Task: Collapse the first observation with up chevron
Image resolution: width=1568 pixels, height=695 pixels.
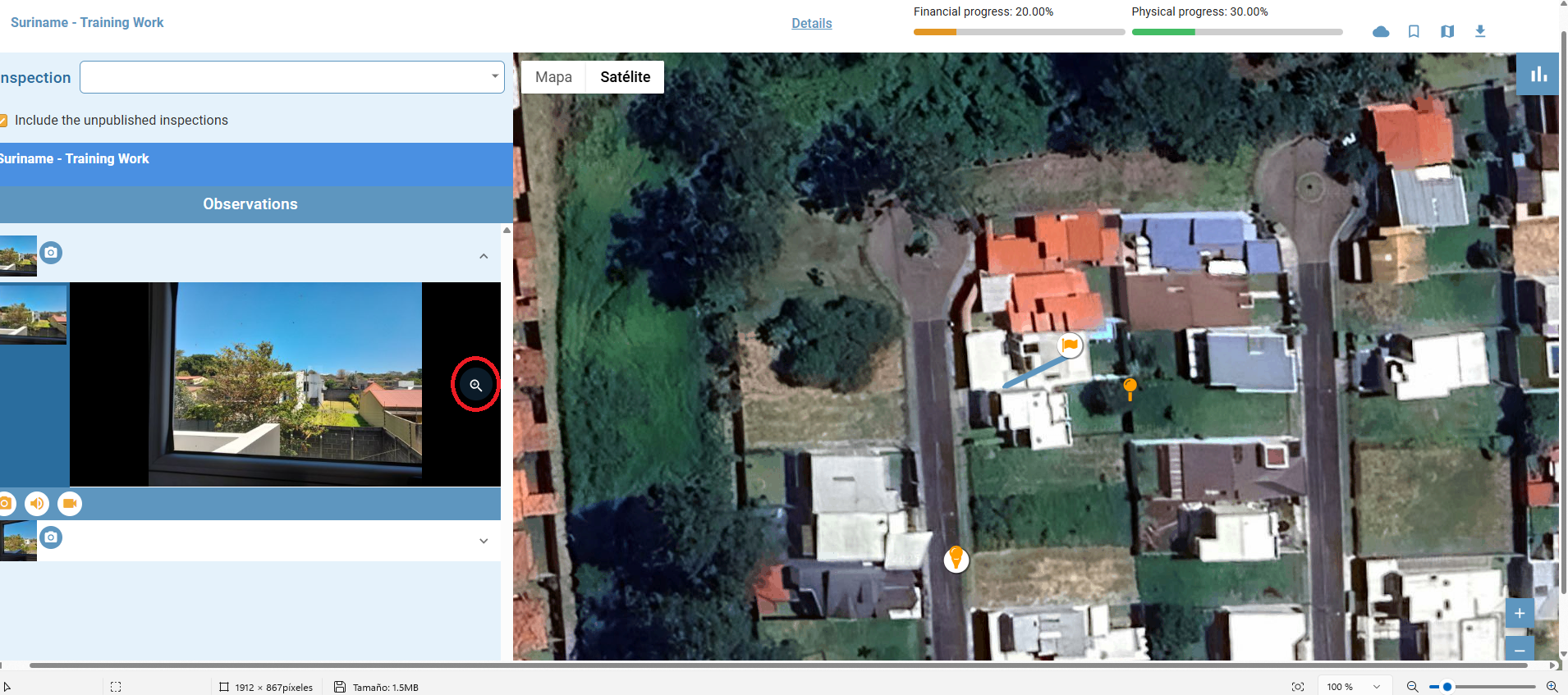Action: click(484, 256)
